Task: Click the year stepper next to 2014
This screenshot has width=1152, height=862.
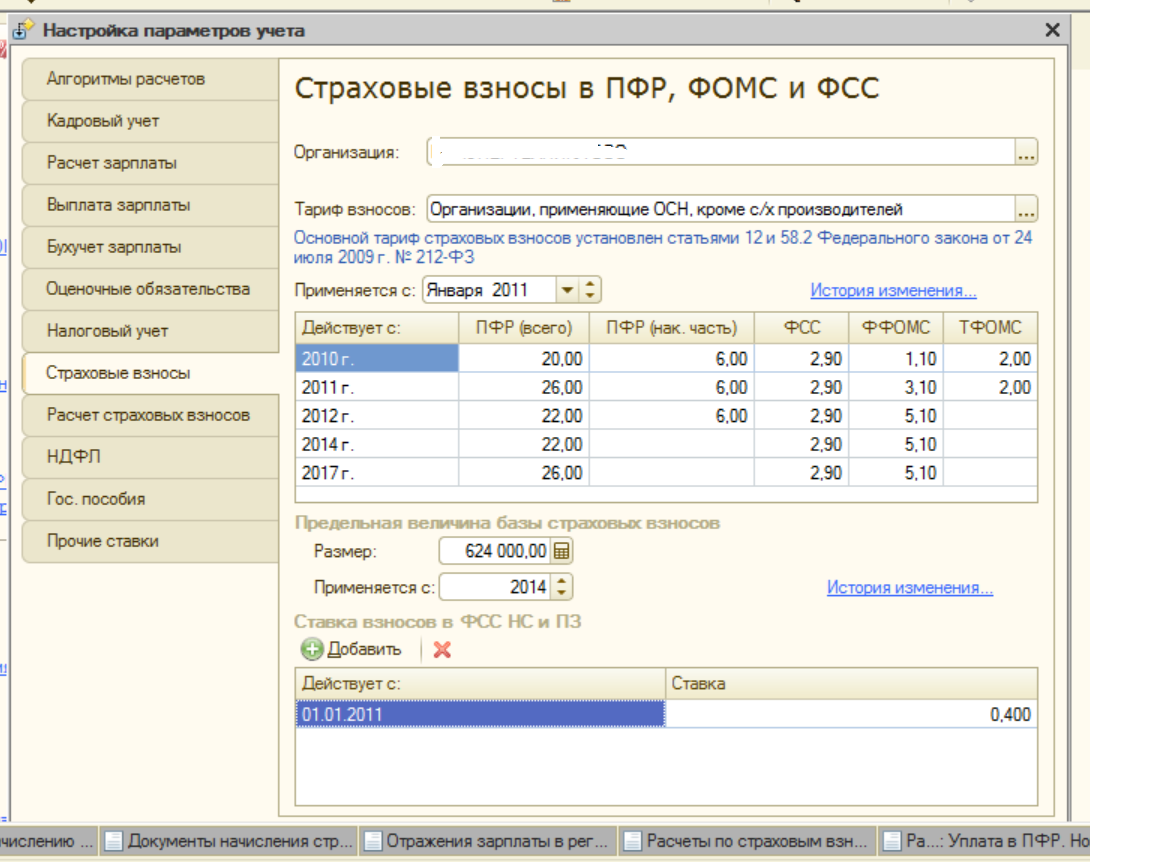Action: 562,587
